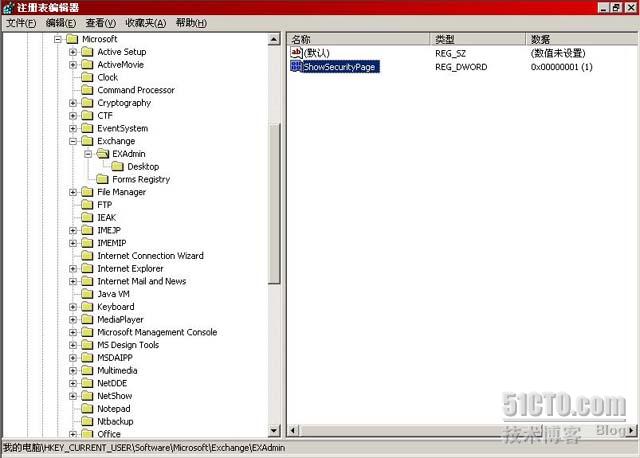Click the Desktop folder icon
The height and width of the screenshot is (458, 640).
pyautogui.click(x=118, y=167)
